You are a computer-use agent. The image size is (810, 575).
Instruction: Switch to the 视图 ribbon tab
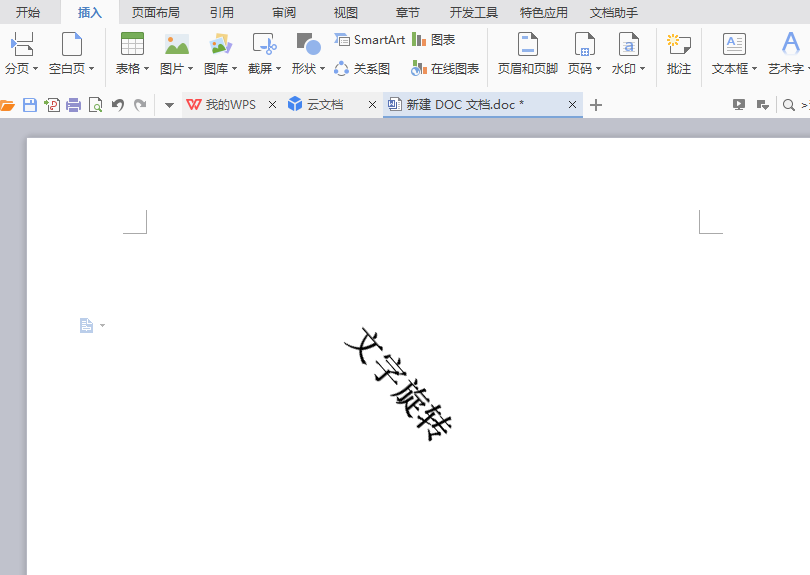click(x=346, y=12)
